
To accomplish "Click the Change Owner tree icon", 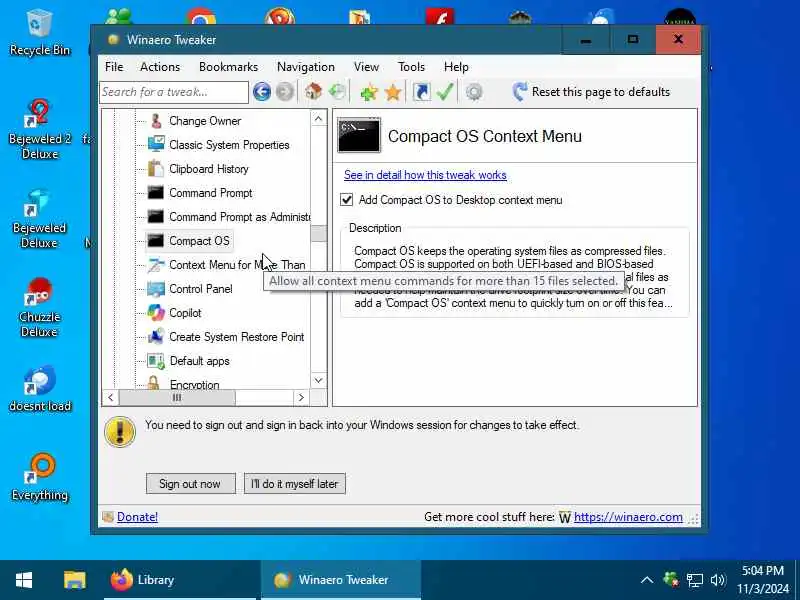I will [x=156, y=121].
